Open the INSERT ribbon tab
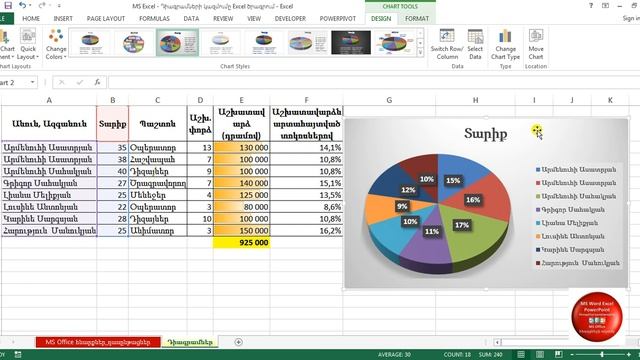This screenshot has height=360, width=640. coord(63,19)
